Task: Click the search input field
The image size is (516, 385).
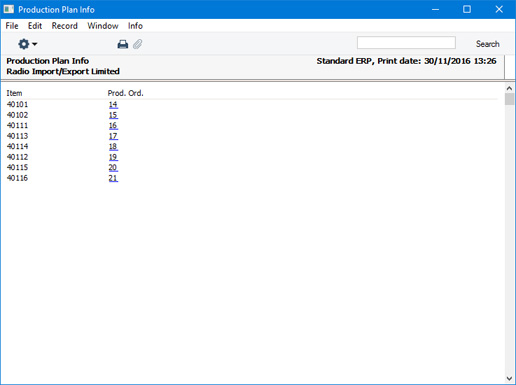Action: 406,43
